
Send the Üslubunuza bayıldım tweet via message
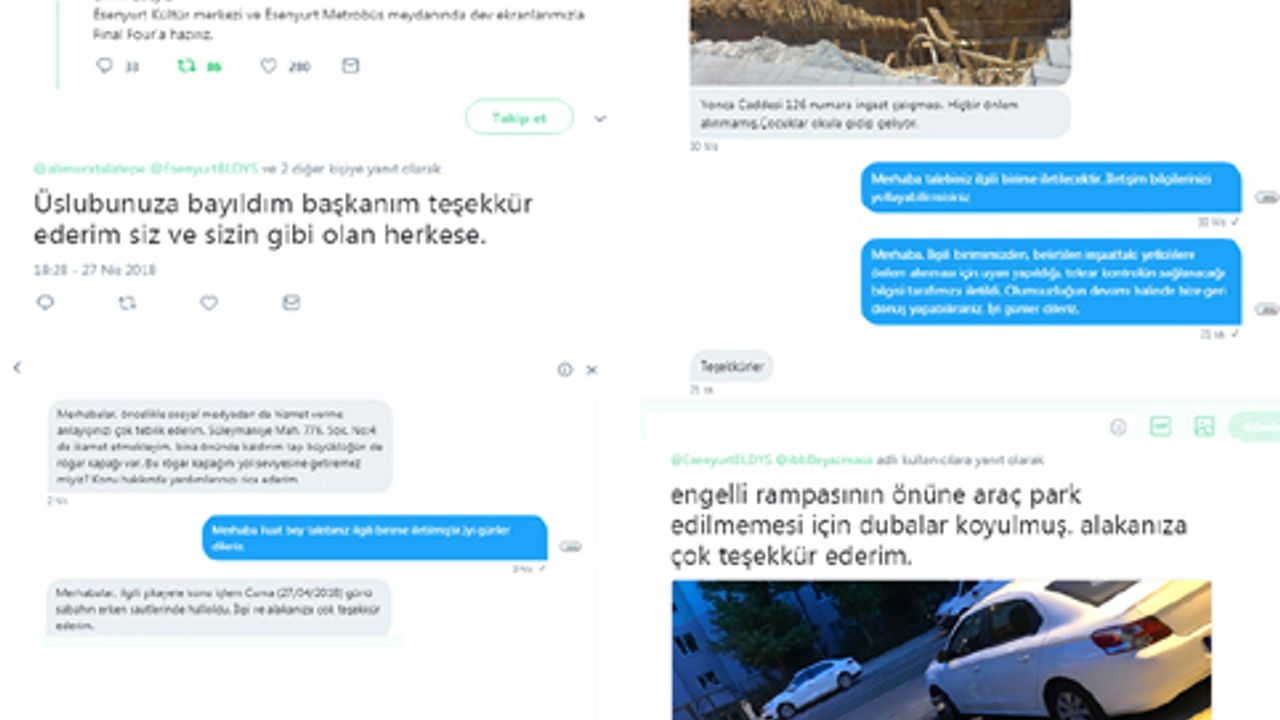click(291, 302)
